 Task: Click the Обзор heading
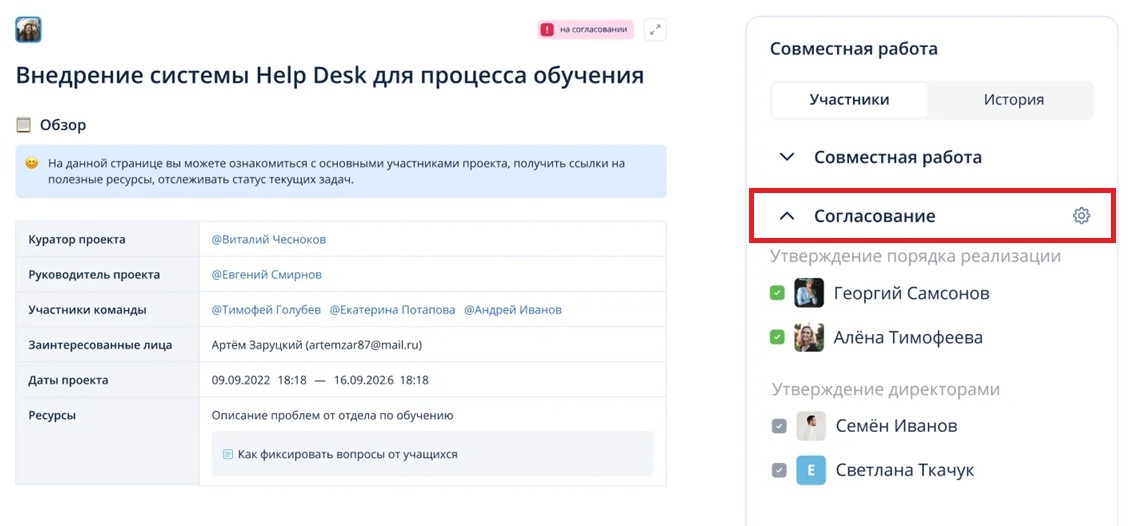(63, 125)
